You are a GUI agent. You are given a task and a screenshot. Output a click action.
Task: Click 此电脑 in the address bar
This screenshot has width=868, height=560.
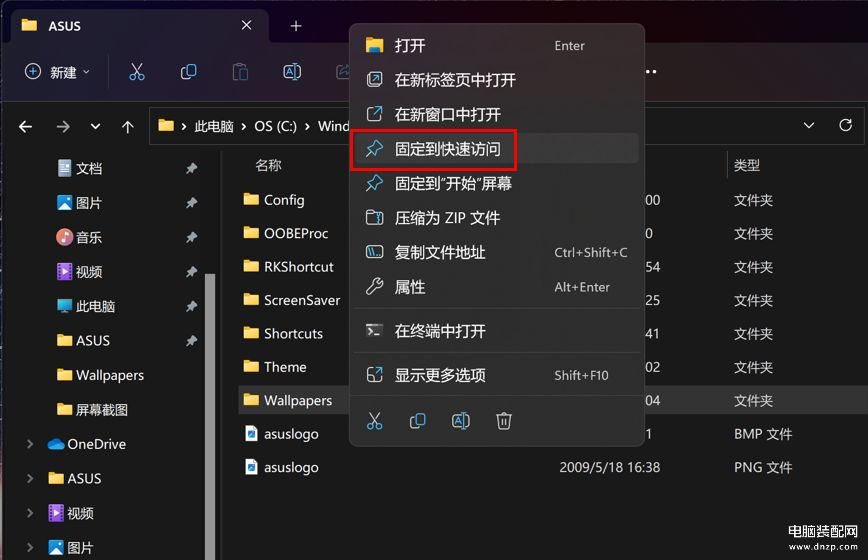click(x=214, y=127)
